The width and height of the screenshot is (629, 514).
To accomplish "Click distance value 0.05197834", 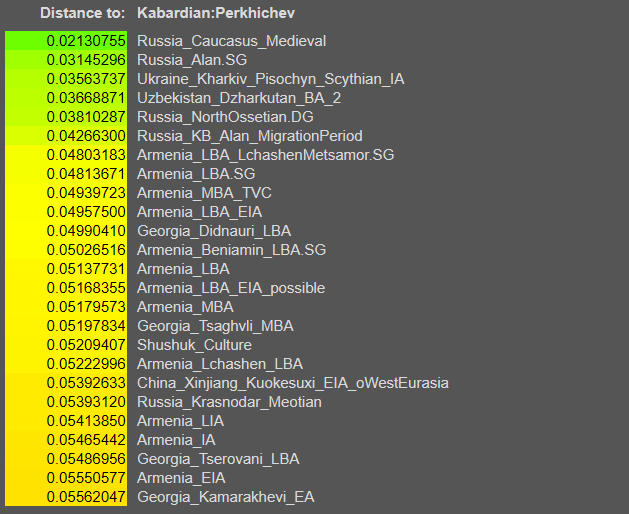I will click(86, 326).
